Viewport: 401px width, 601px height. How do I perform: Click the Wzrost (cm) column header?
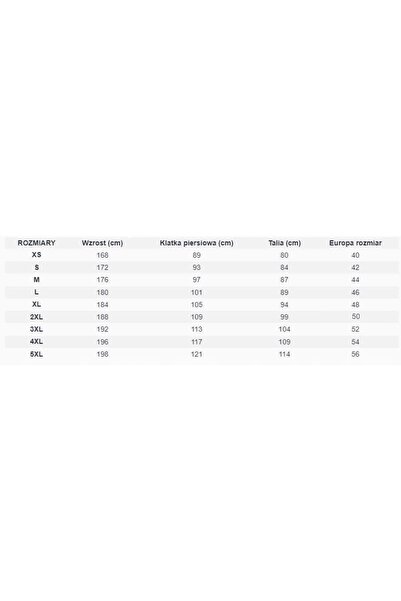tap(102, 243)
